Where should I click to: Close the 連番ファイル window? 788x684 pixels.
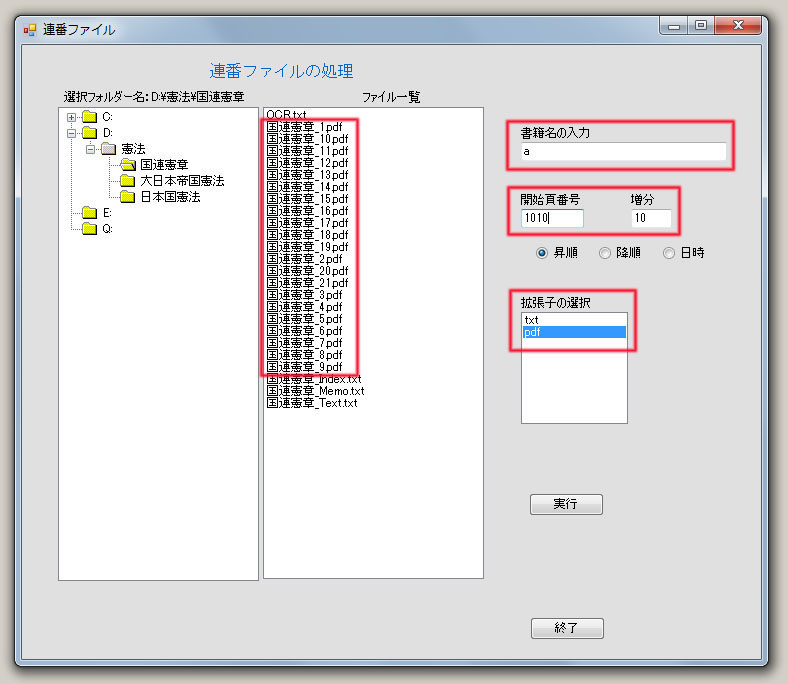click(738, 26)
